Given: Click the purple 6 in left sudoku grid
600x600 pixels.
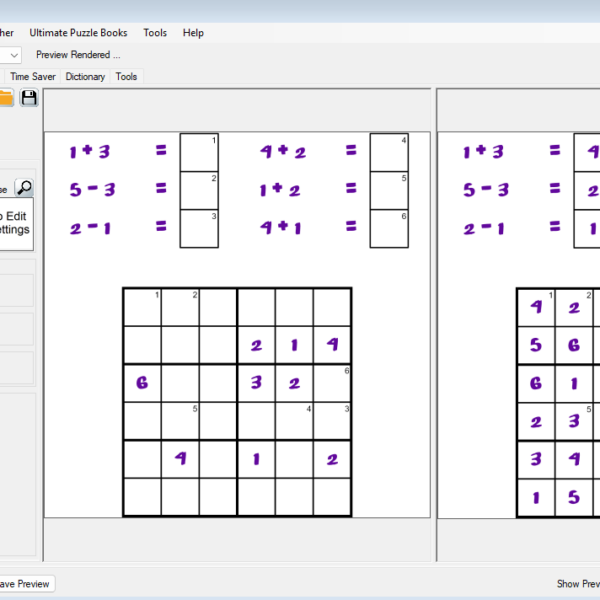Looking at the screenshot, I should [x=142, y=383].
